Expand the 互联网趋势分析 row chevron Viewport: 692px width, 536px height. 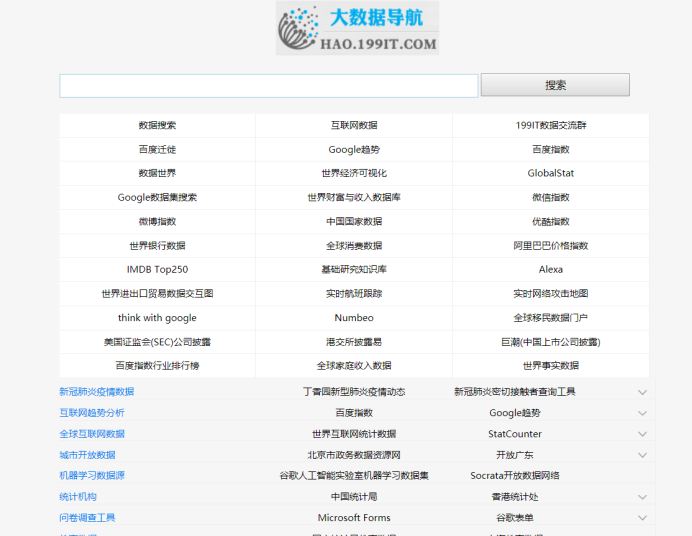[643, 413]
